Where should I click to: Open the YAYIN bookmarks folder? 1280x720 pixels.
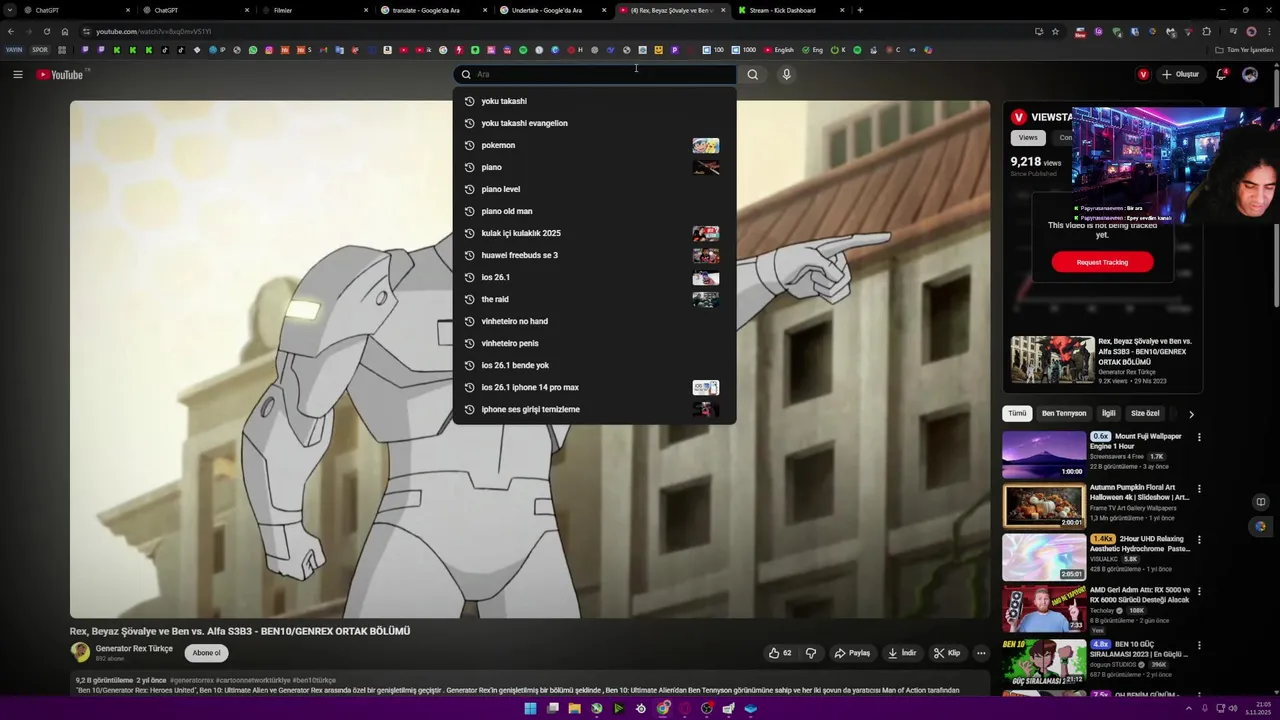coord(14,50)
